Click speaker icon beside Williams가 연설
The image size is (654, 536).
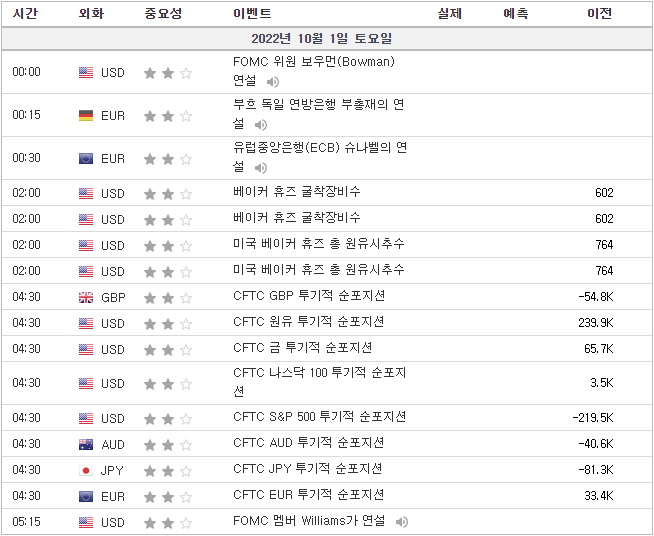tap(402, 521)
